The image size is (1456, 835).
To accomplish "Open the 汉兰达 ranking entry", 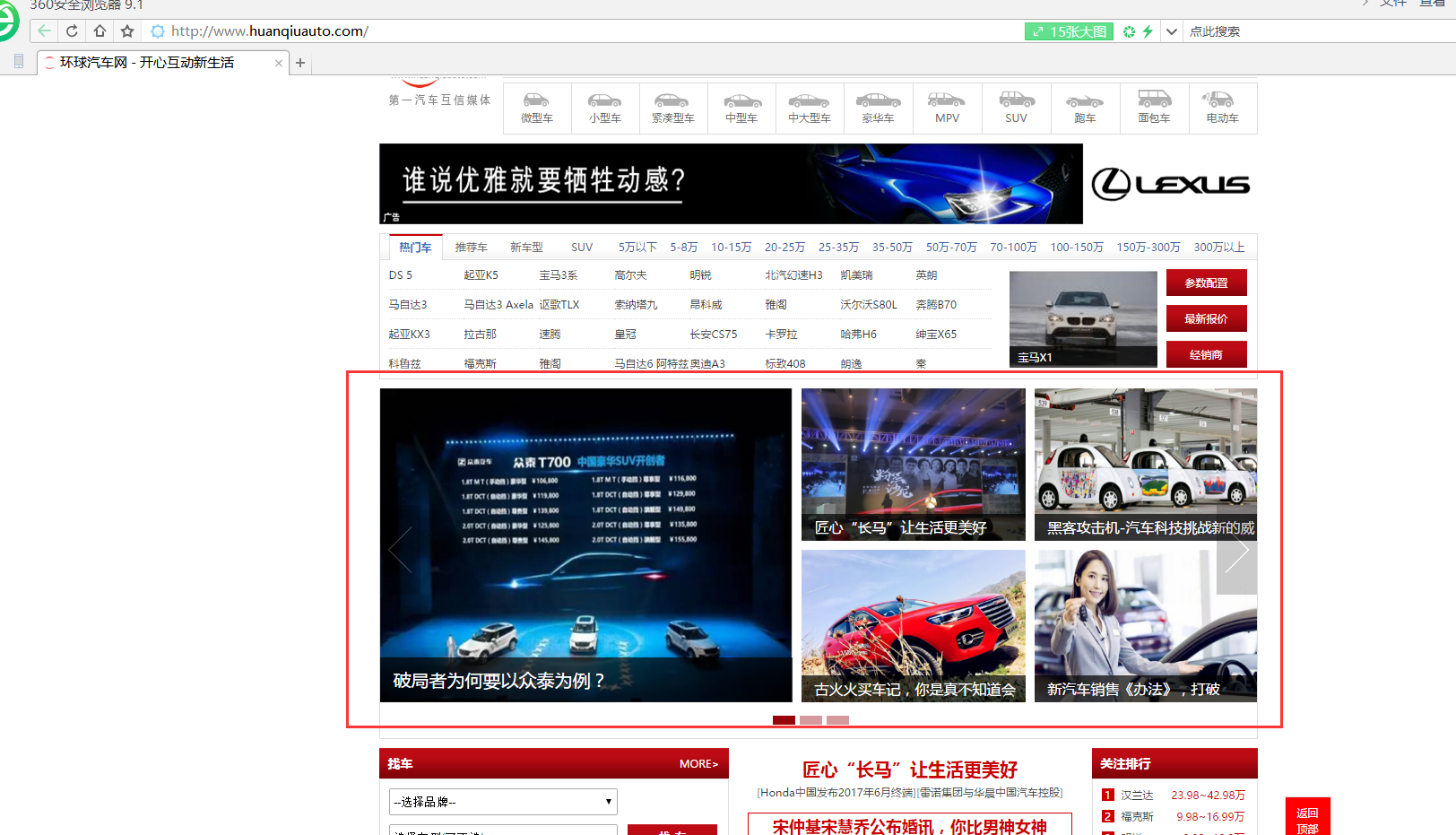I will point(1137,796).
